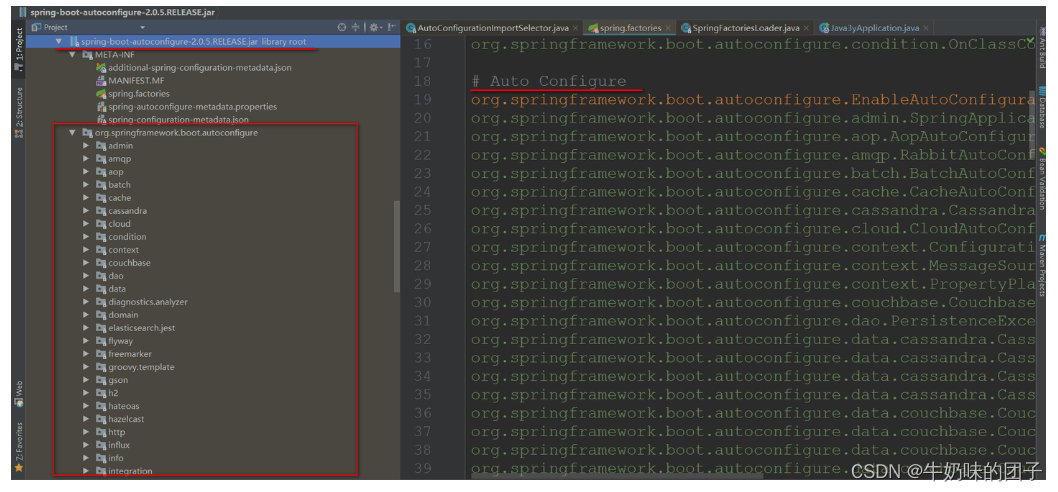Open the 1: Project tool window tab
Viewport: 1058px width, 492px height.
click(19, 48)
